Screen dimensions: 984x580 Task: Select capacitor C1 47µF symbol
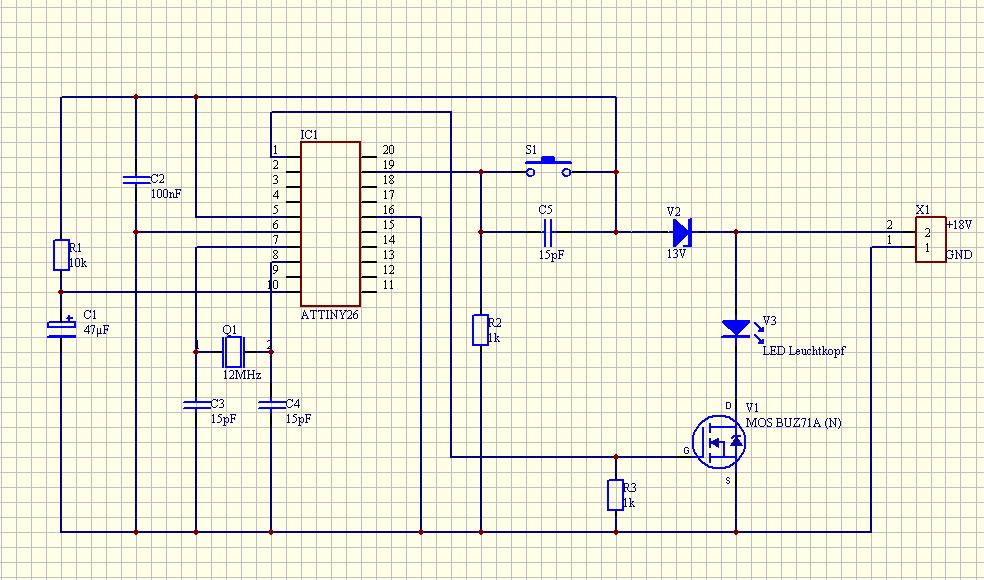[62, 328]
